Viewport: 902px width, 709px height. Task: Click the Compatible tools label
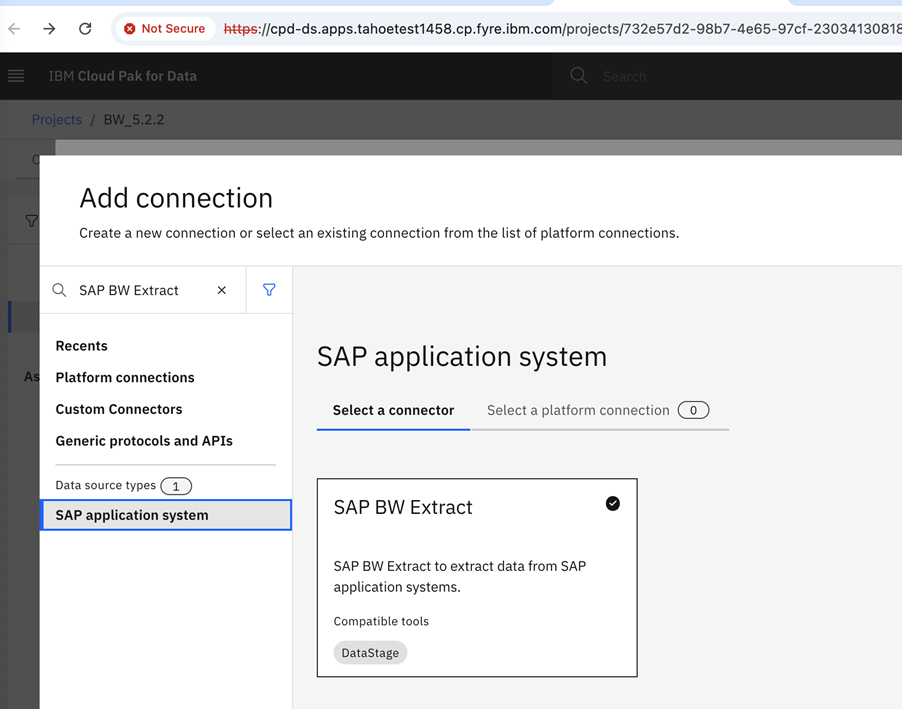381,622
